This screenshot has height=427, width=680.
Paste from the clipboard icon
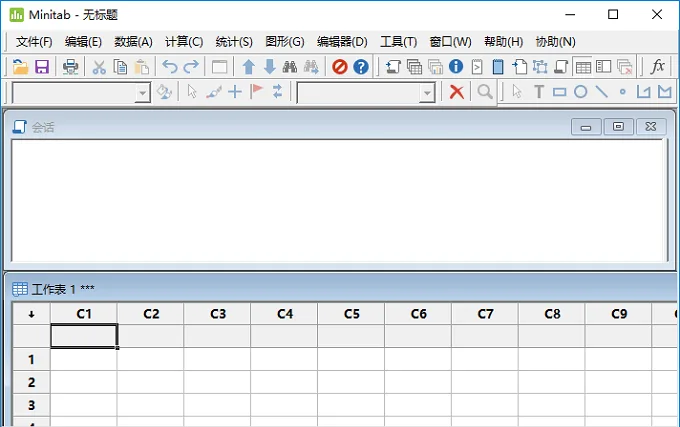[x=141, y=67]
